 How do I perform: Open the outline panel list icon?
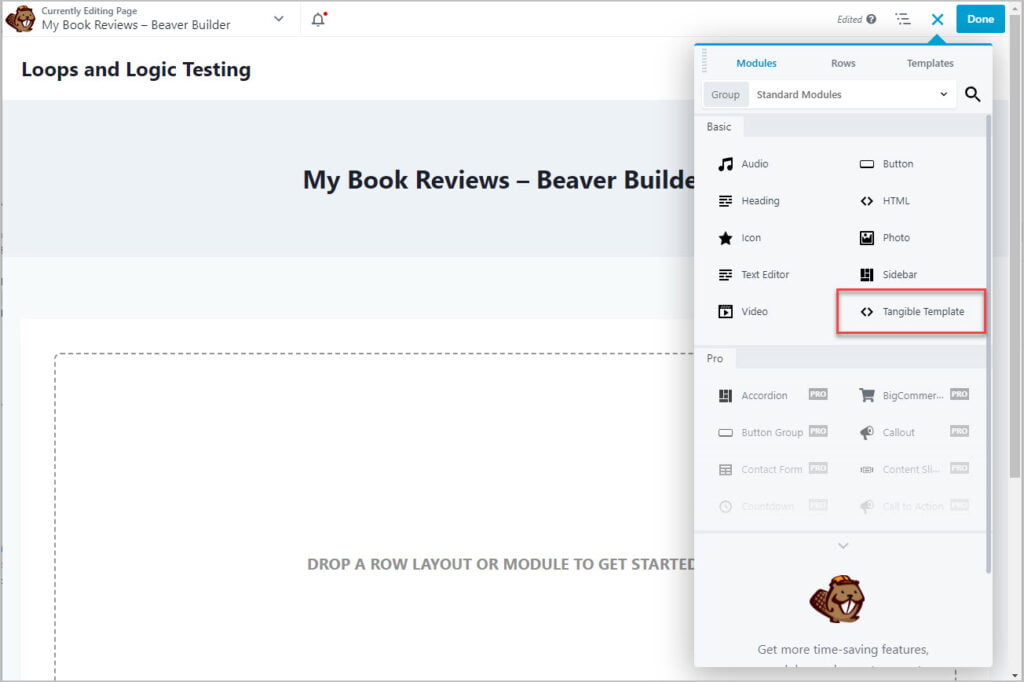[903, 19]
